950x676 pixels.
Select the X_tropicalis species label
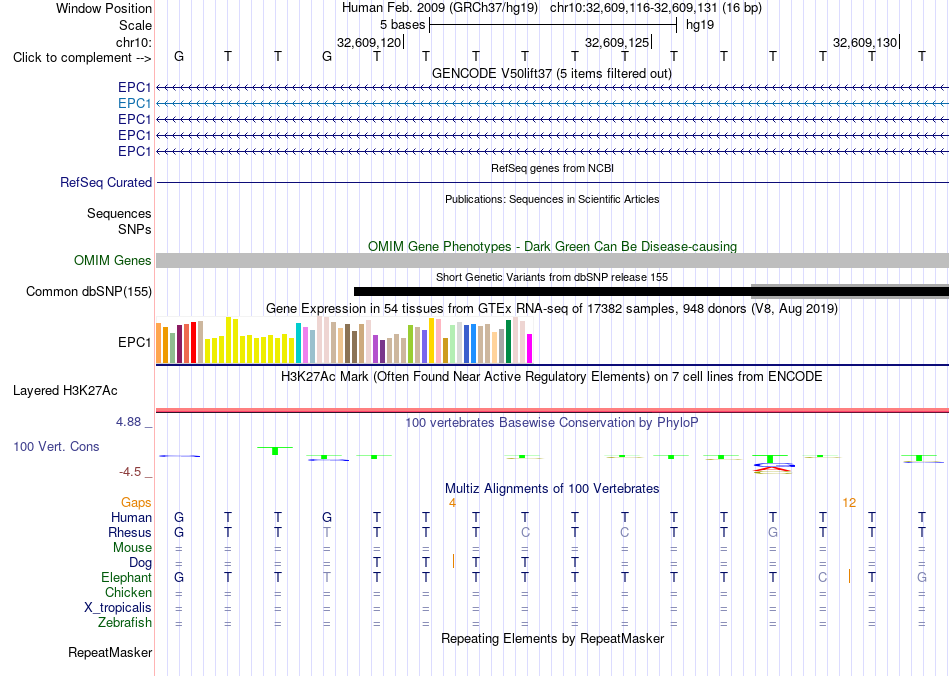click(x=118, y=608)
